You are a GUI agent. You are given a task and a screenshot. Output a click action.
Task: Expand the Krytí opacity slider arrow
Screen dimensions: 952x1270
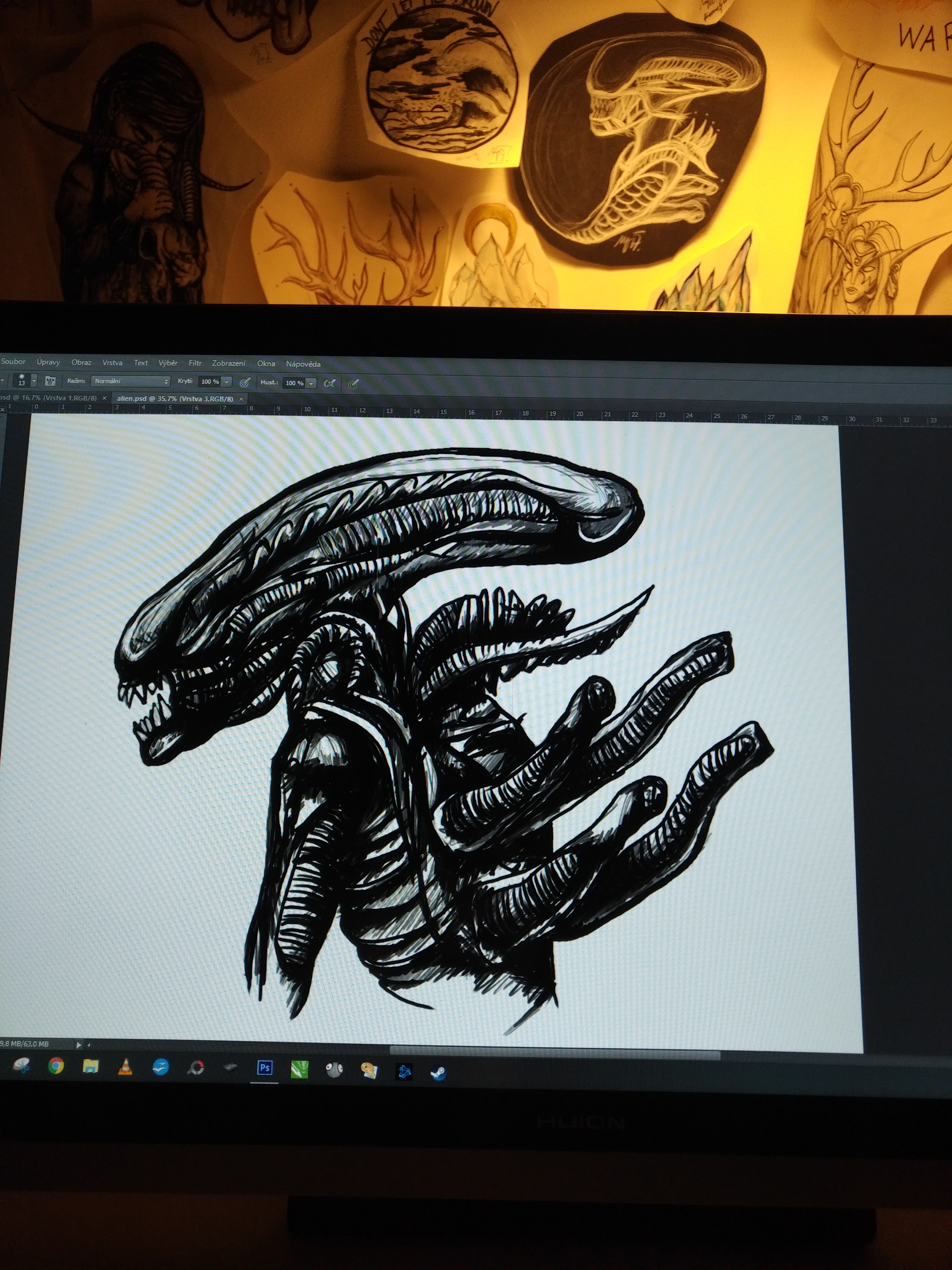pyautogui.click(x=227, y=382)
